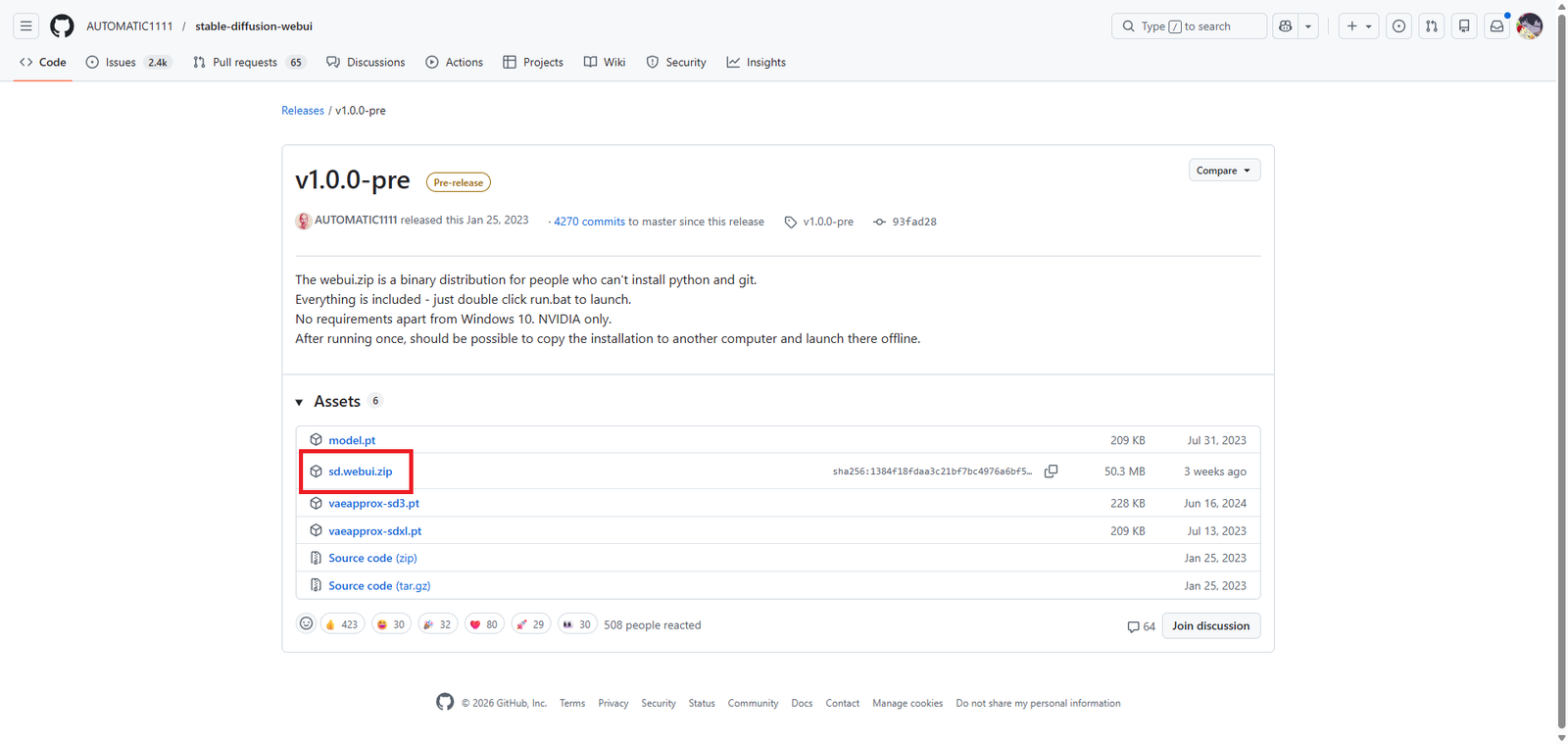Toggle the rocket reaction with 29
Image resolution: width=1568 pixels, height=744 pixels.
point(531,624)
